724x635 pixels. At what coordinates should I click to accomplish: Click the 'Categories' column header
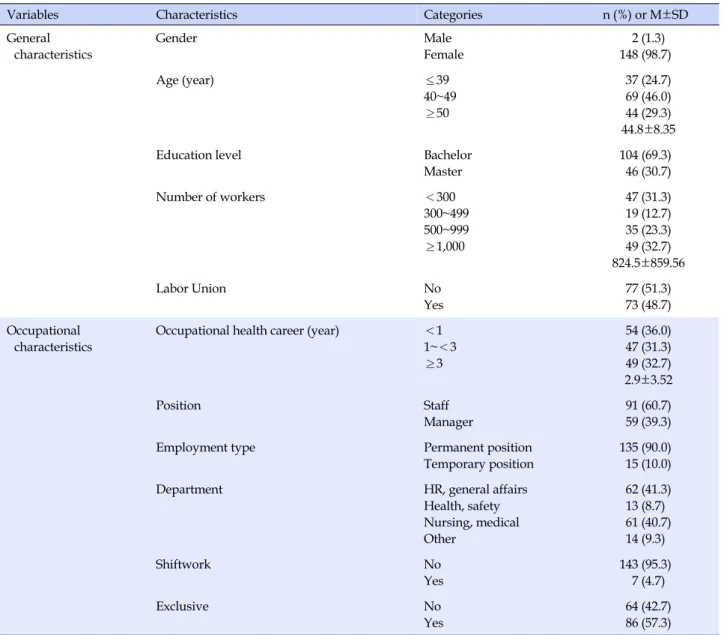452,15
